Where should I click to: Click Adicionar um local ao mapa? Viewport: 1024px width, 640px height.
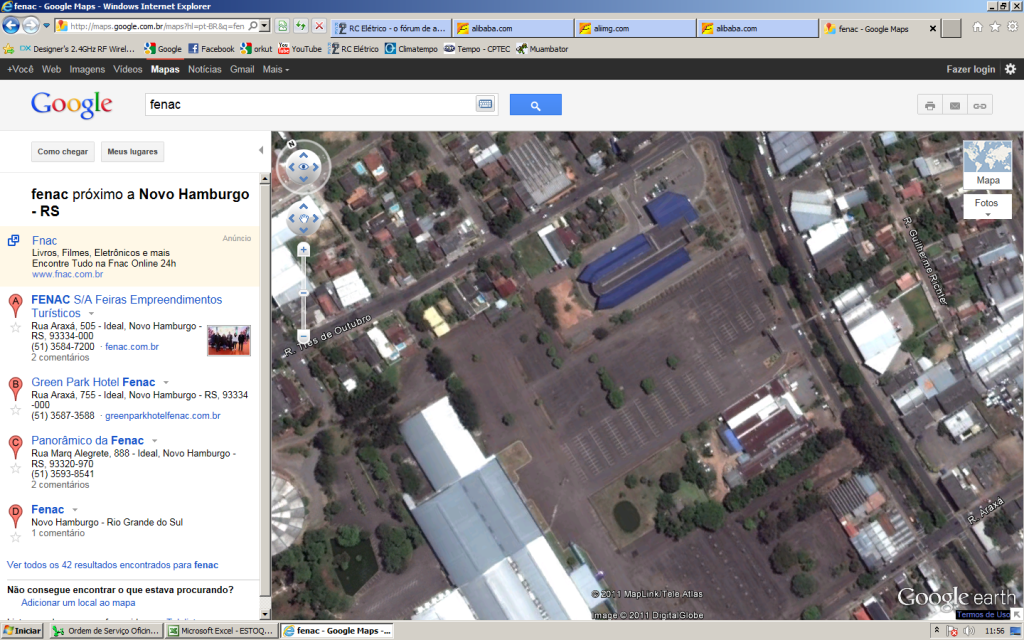coord(78,603)
